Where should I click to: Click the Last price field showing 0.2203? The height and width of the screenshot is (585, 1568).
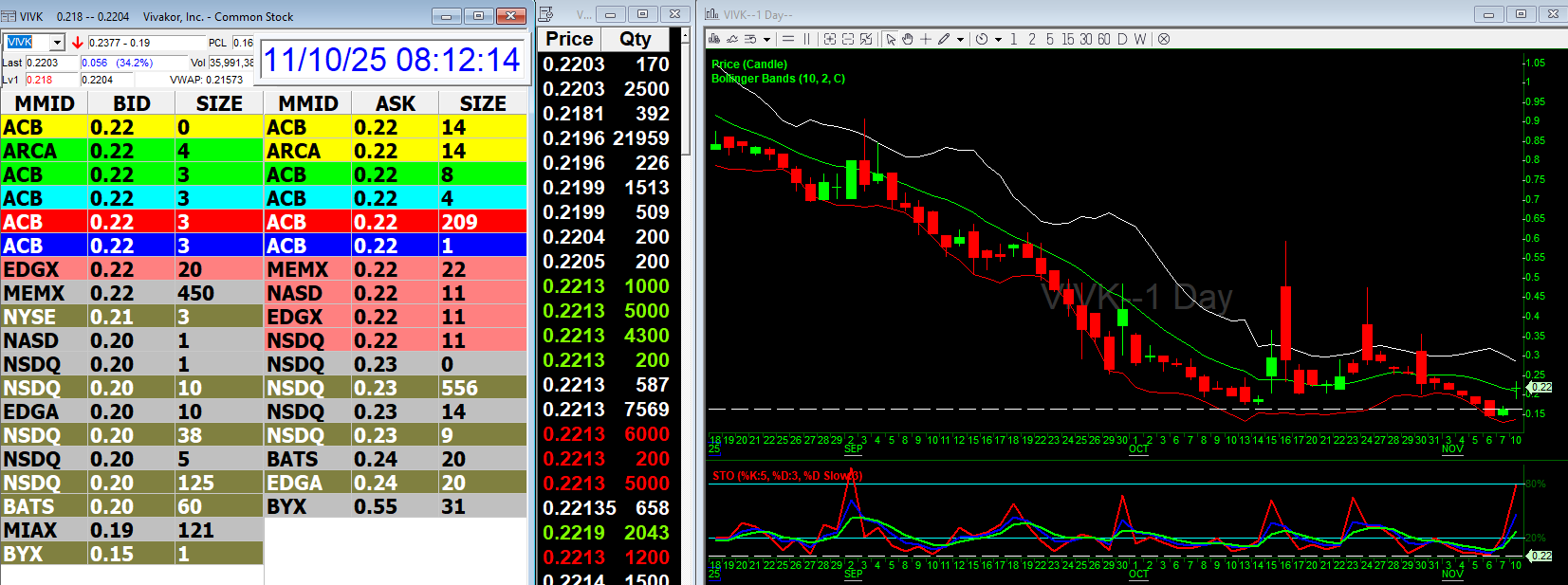pos(51,63)
